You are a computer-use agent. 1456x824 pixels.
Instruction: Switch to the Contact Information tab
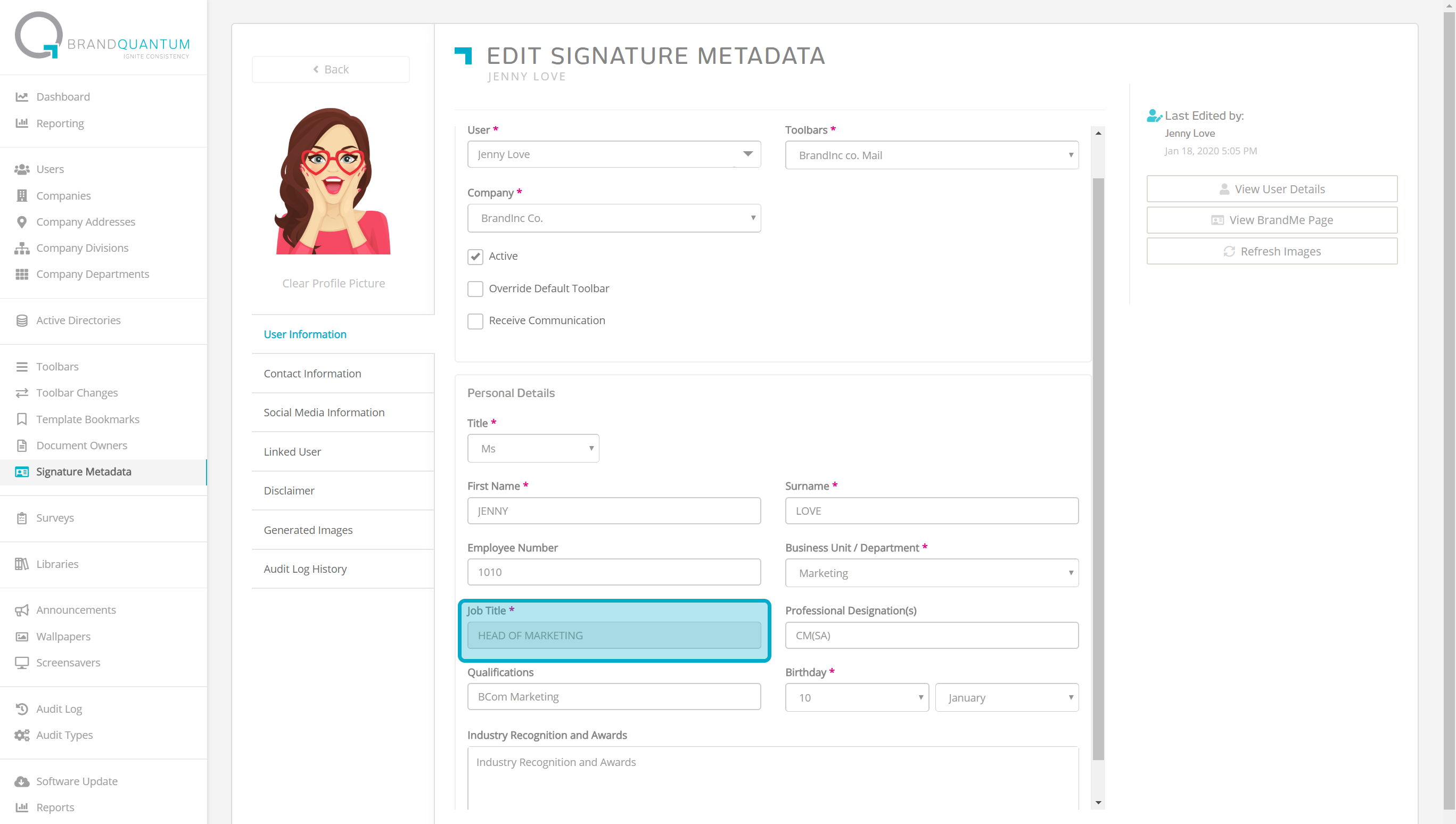click(x=312, y=374)
